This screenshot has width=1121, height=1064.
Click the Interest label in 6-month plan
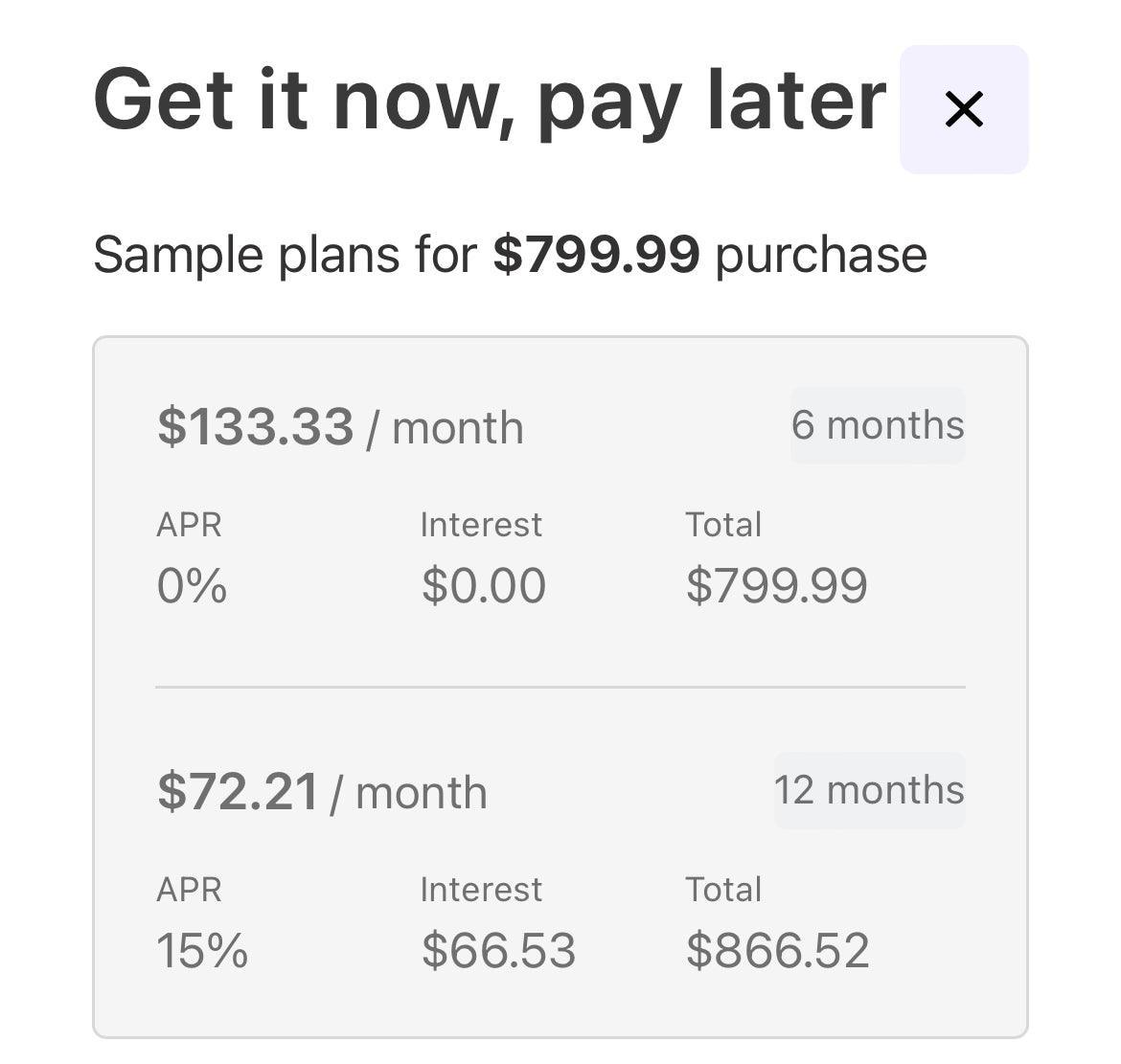(481, 525)
